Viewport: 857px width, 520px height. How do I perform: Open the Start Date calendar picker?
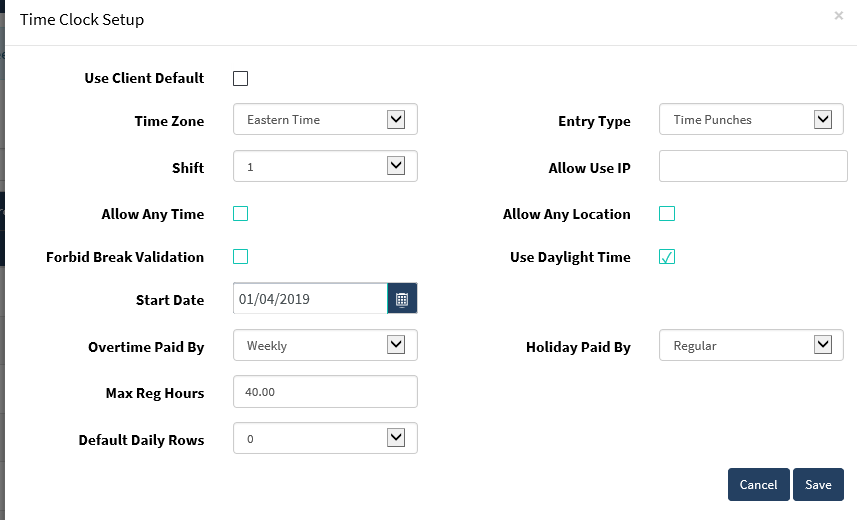click(x=402, y=299)
